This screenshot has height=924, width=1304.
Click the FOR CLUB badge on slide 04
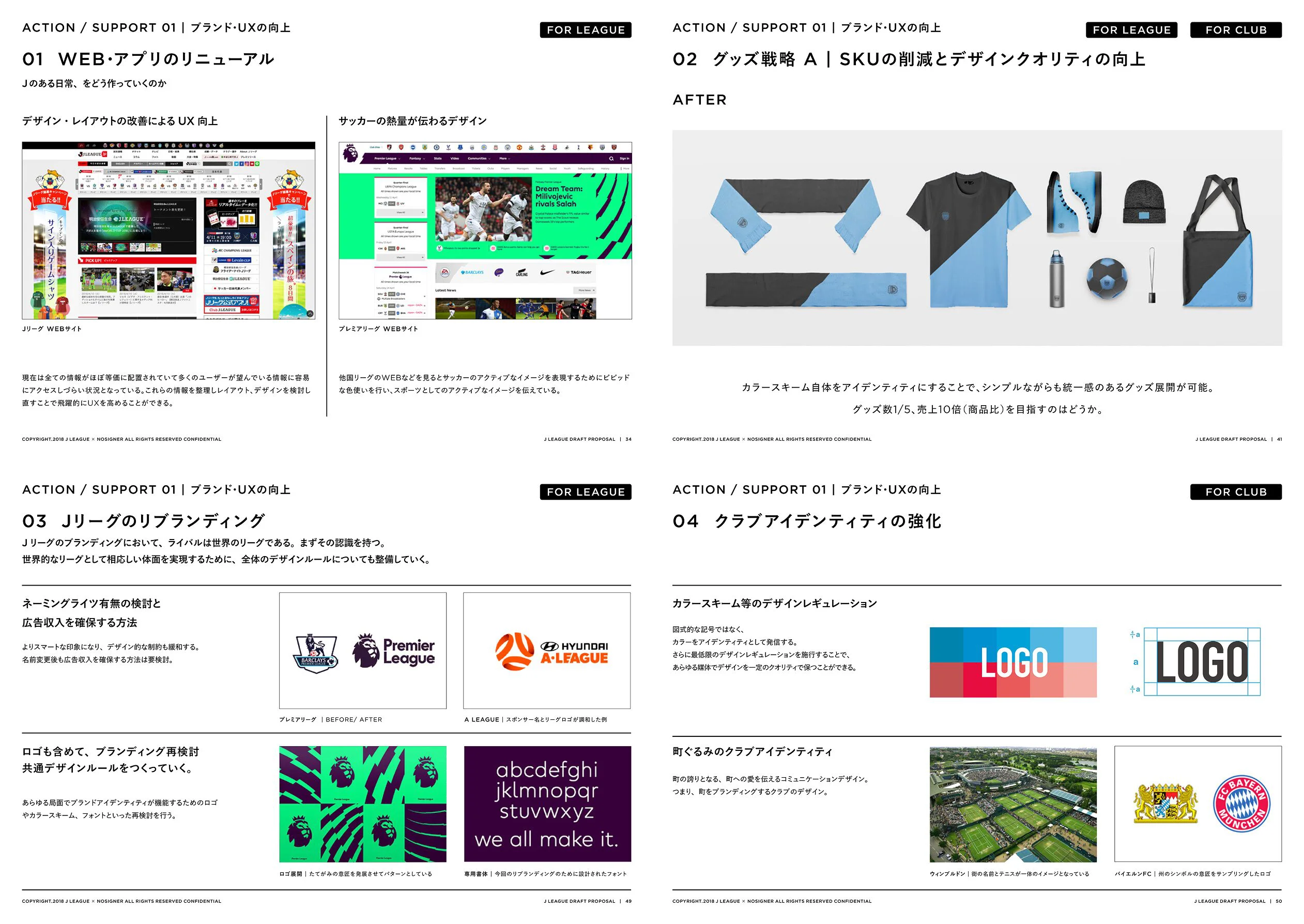point(1235,492)
